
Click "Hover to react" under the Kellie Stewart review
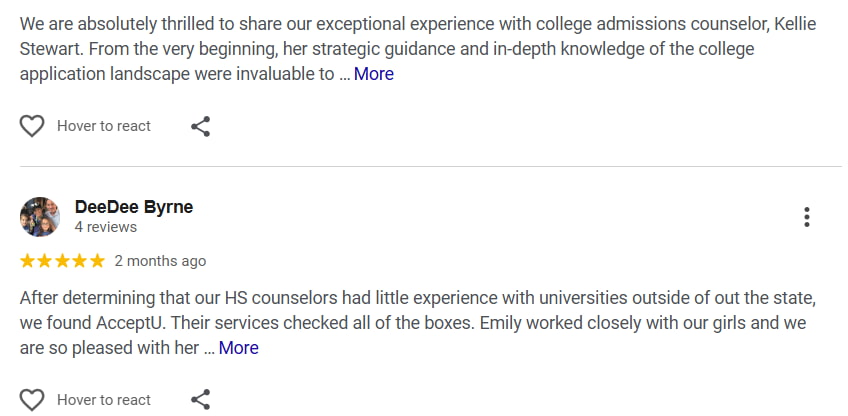pyautogui.click(x=104, y=126)
